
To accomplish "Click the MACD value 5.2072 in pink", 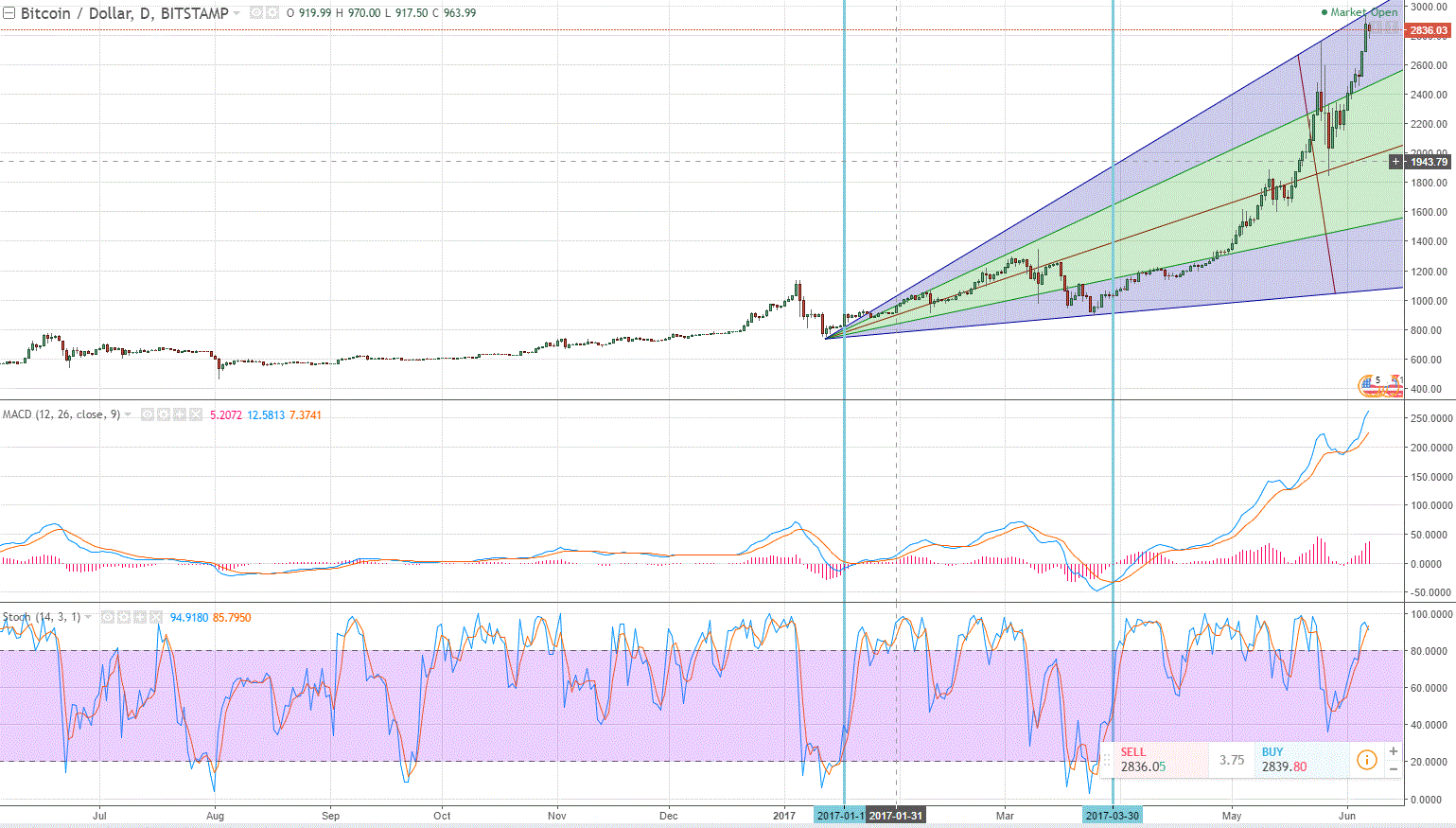I will pos(226,414).
